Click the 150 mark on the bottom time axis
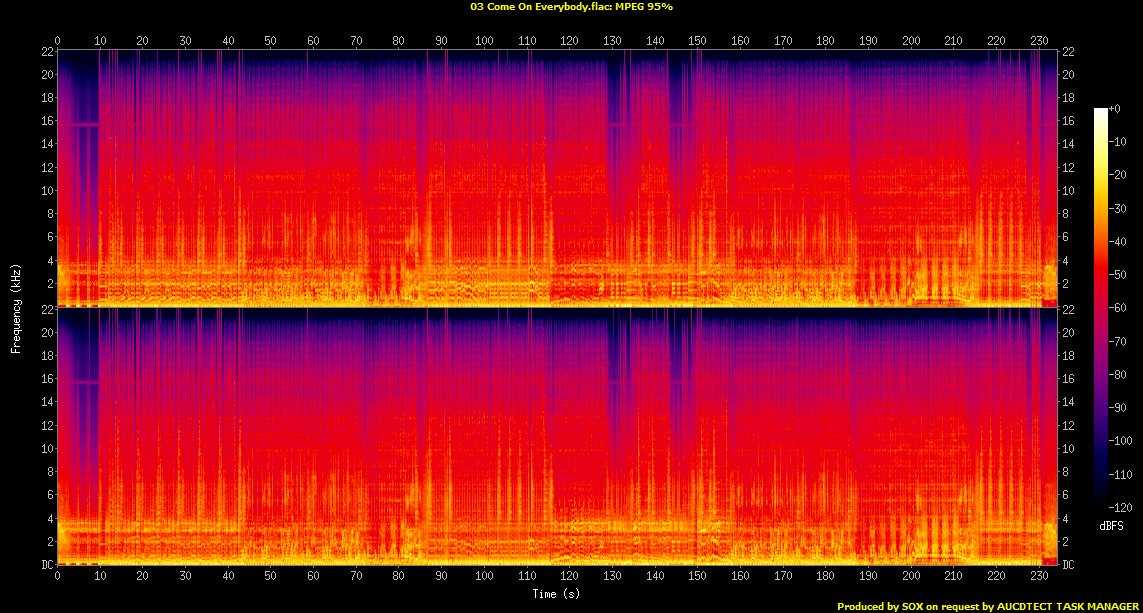This screenshot has width=1143, height=613. [697, 577]
